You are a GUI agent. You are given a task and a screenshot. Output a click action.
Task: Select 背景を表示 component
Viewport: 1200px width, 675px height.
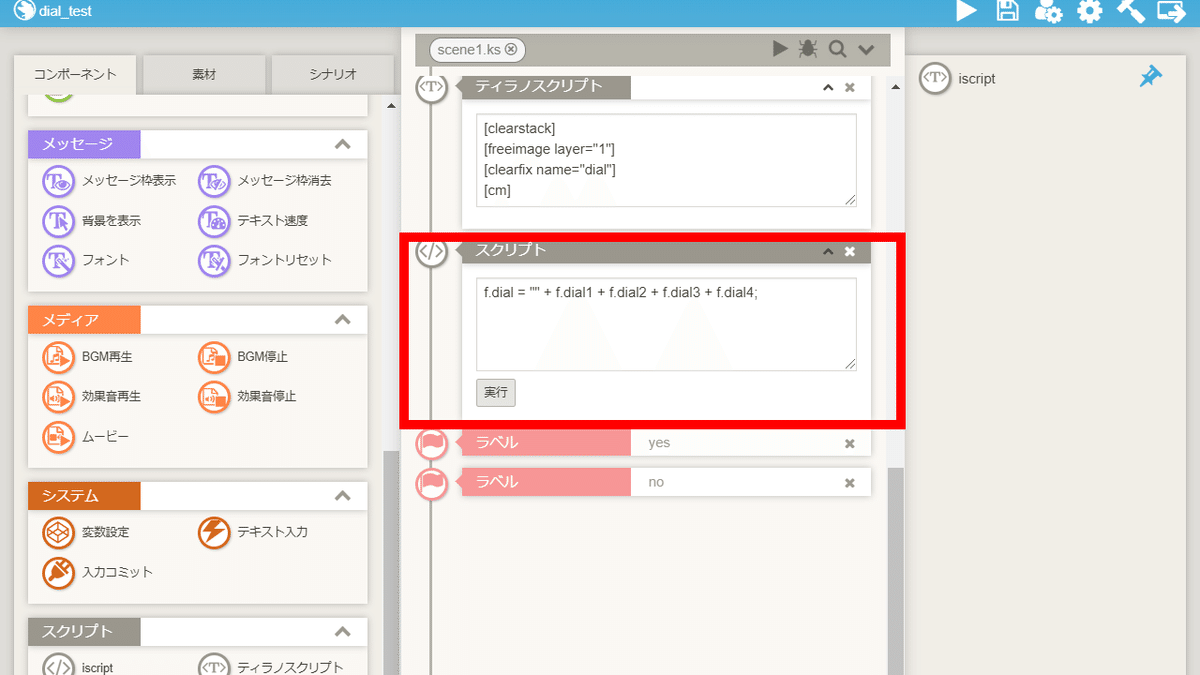click(92, 221)
